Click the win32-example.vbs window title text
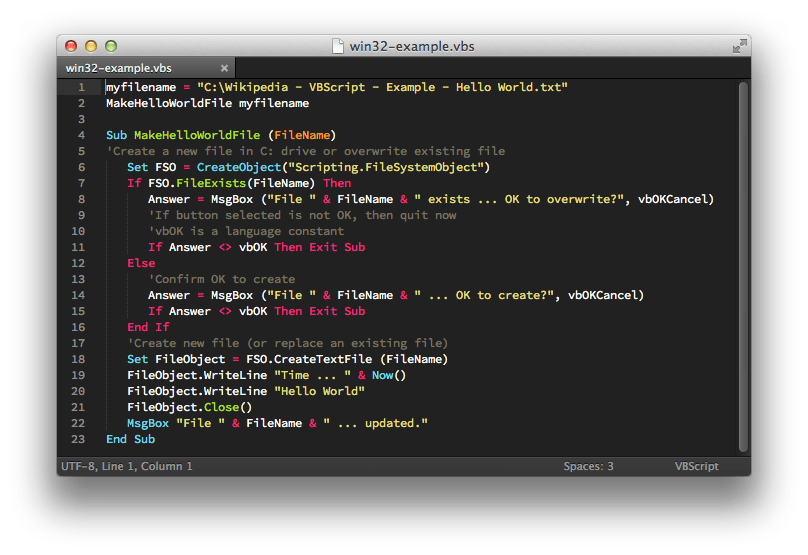 (412, 46)
